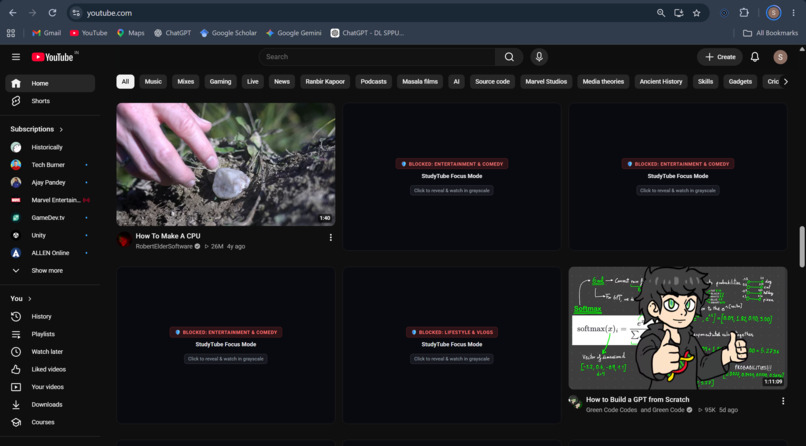Select the News chip
This screenshot has width=806, height=446.
[282, 81]
